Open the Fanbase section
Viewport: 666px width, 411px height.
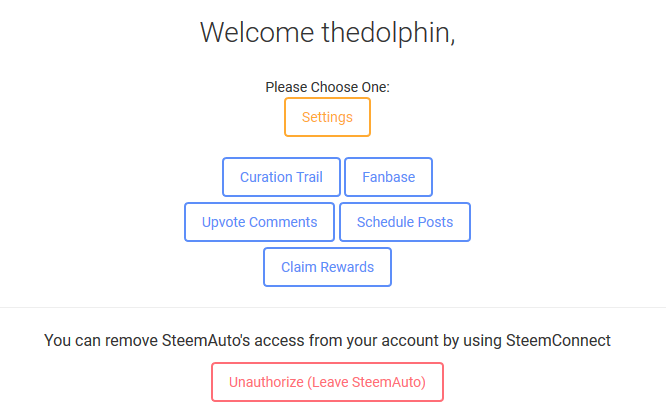388,177
